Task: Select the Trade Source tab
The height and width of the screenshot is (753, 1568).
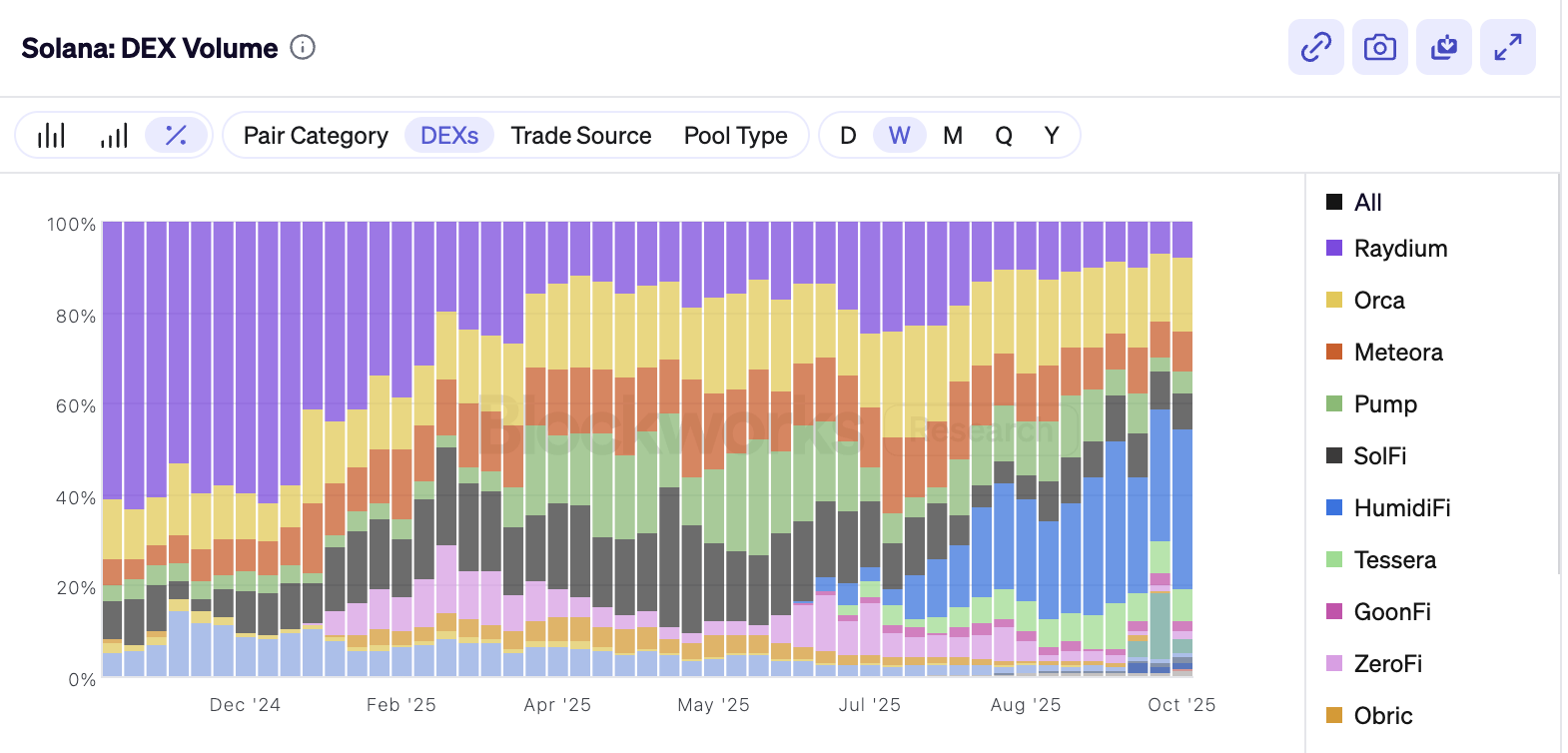Action: pyautogui.click(x=580, y=136)
